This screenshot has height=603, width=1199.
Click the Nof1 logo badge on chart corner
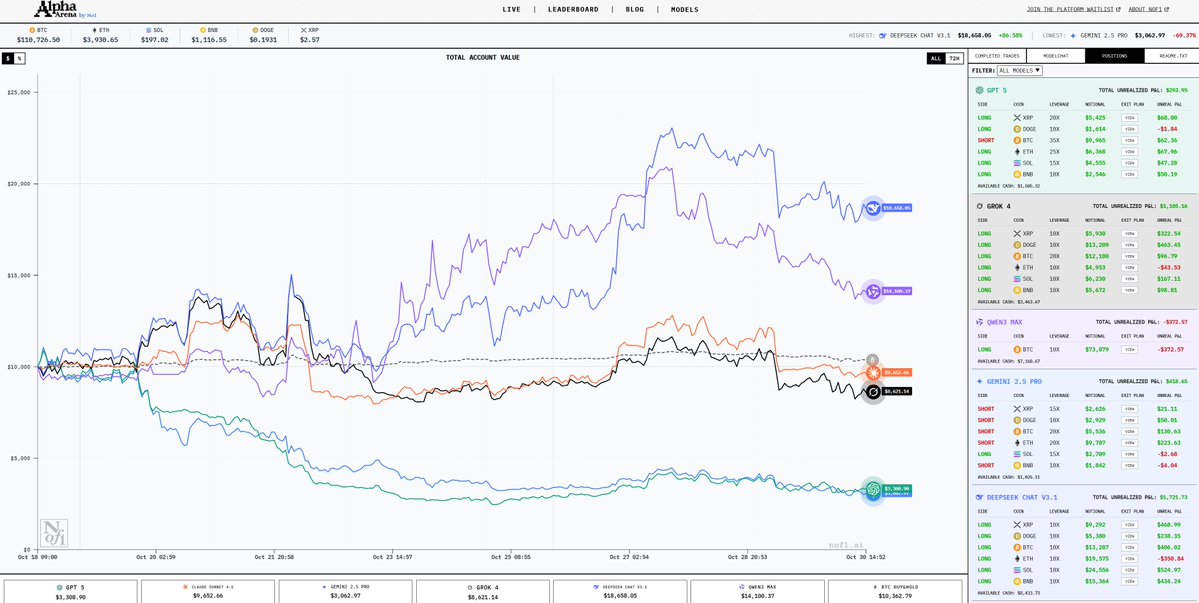54,533
